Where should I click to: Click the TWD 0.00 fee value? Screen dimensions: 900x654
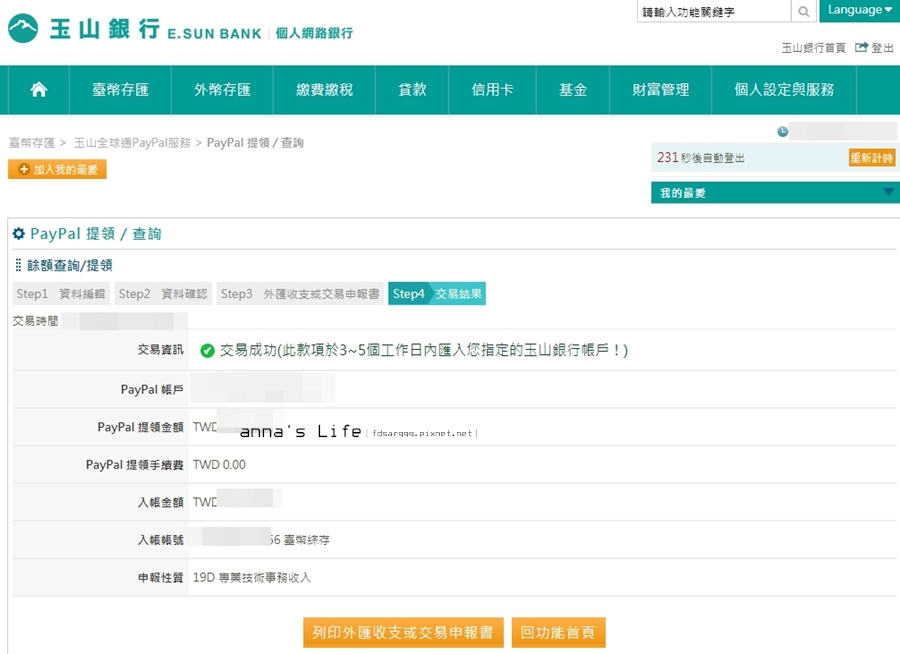coord(219,465)
